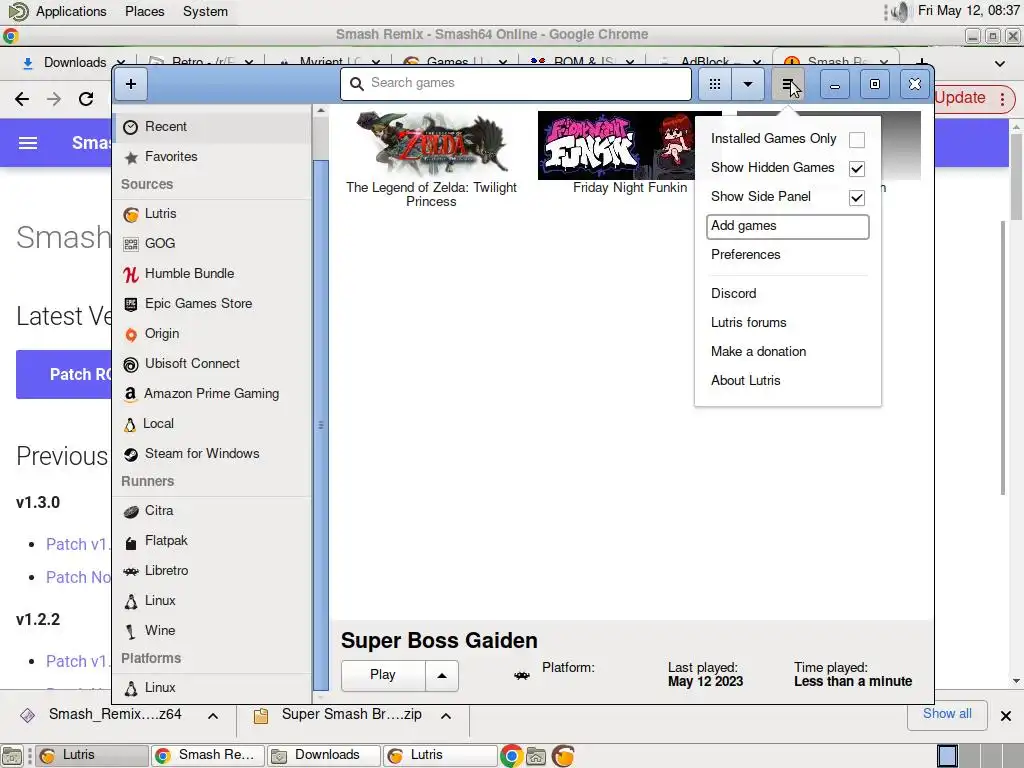Select the Lutris source icon in sidebar
Viewport: 1024px width, 768px height.
point(131,214)
